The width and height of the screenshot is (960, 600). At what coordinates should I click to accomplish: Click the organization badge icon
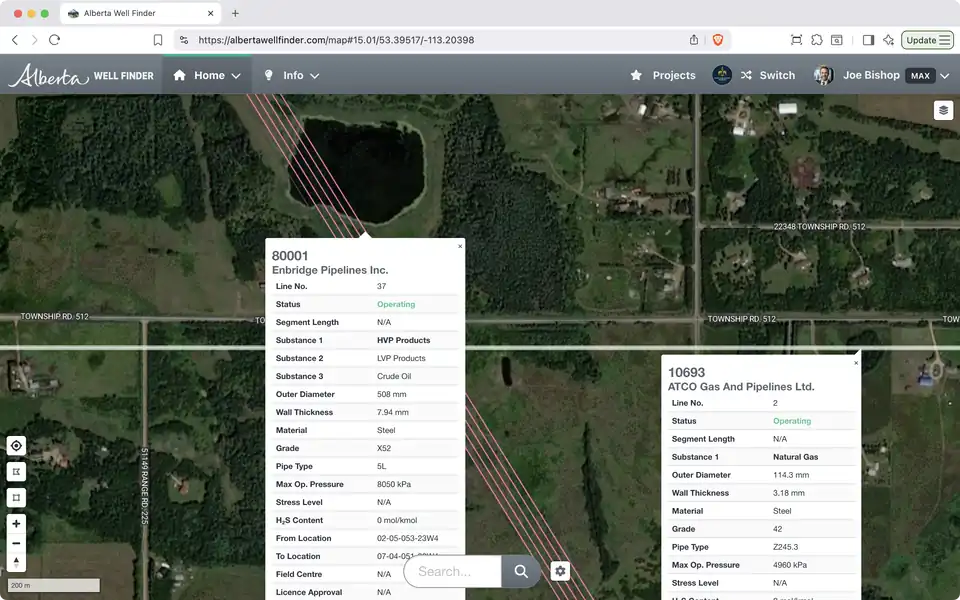pos(722,75)
